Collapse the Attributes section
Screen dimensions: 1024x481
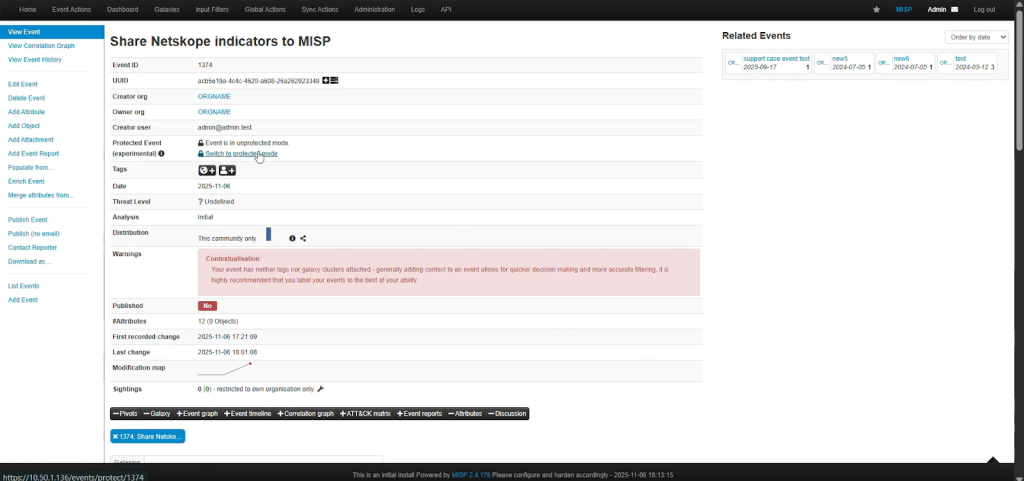tap(465, 414)
